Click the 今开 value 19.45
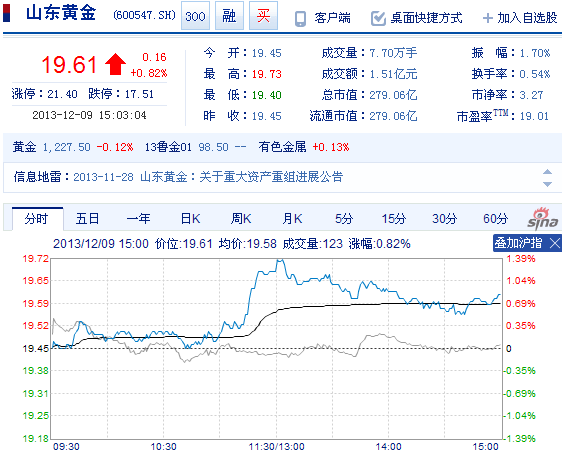This screenshot has height=450, width=562. (x=266, y=53)
